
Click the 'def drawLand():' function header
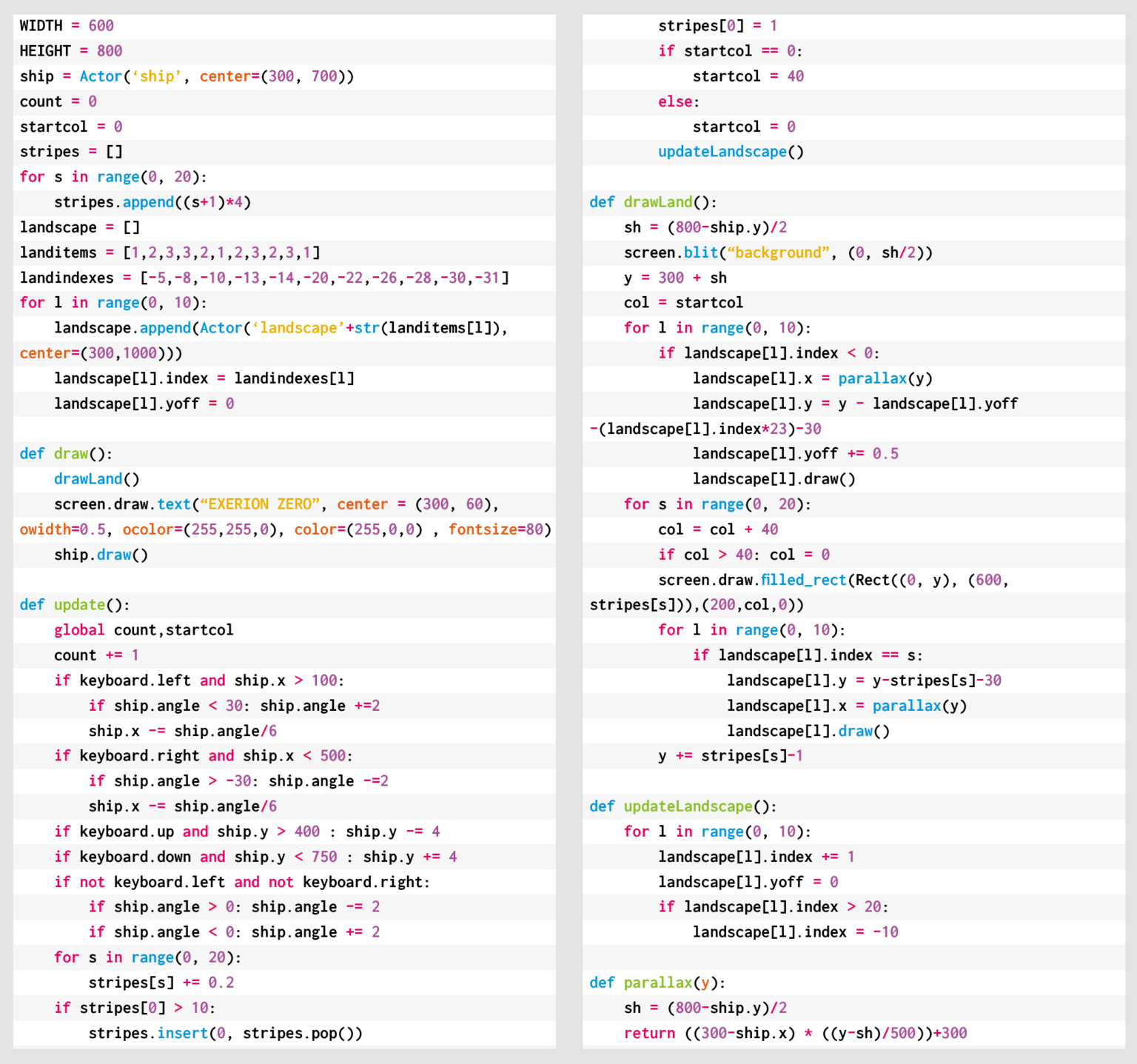tap(653, 202)
